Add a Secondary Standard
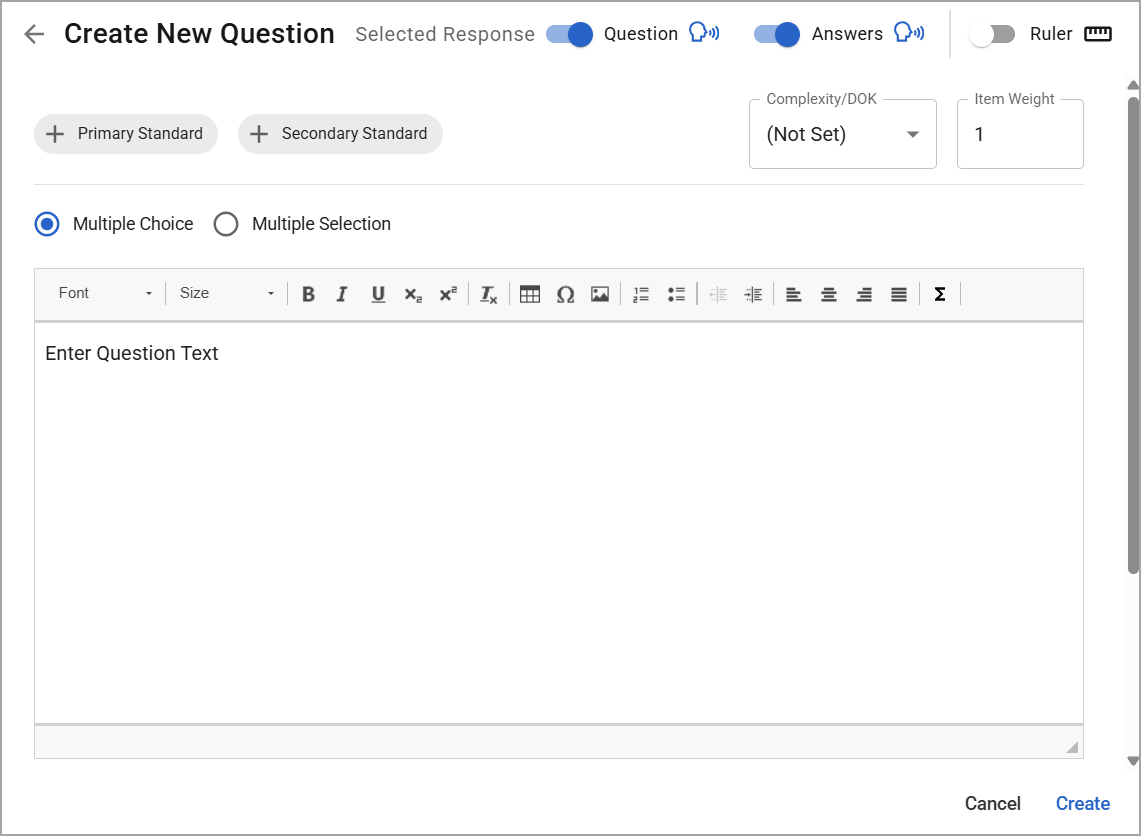 (x=340, y=134)
